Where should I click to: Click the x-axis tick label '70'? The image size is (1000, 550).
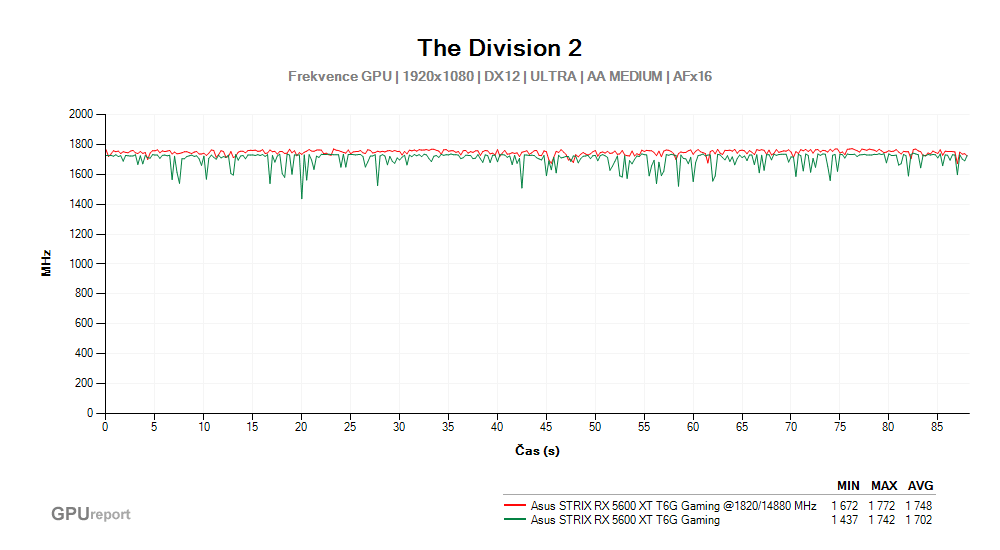pyautogui.click(x=791, y=427)
